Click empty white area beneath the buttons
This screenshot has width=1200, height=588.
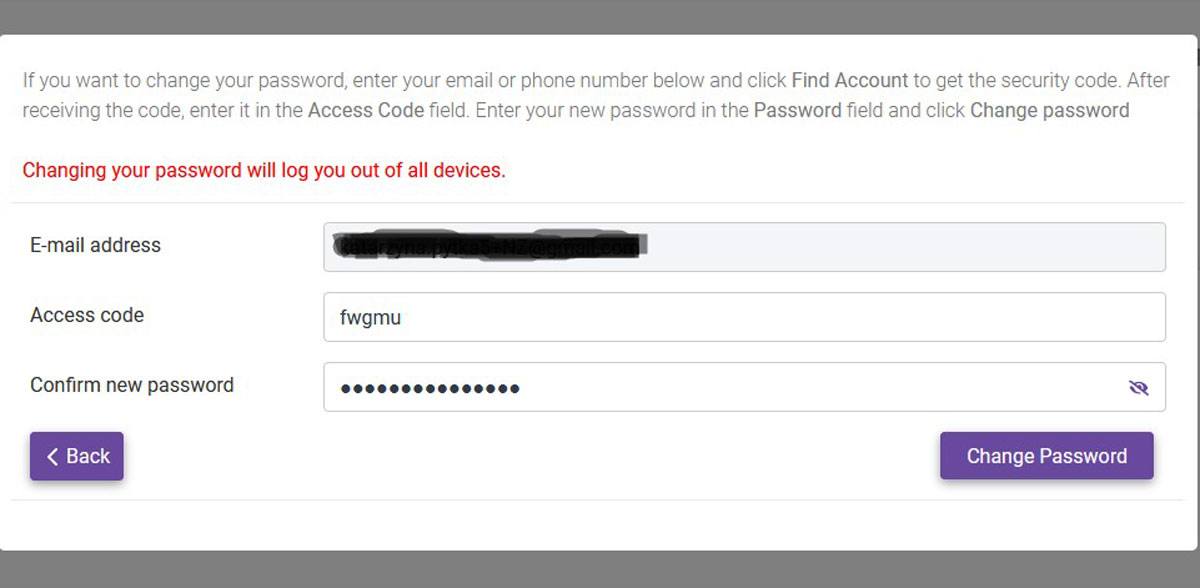pyautogui.click(x=600, y=525)
